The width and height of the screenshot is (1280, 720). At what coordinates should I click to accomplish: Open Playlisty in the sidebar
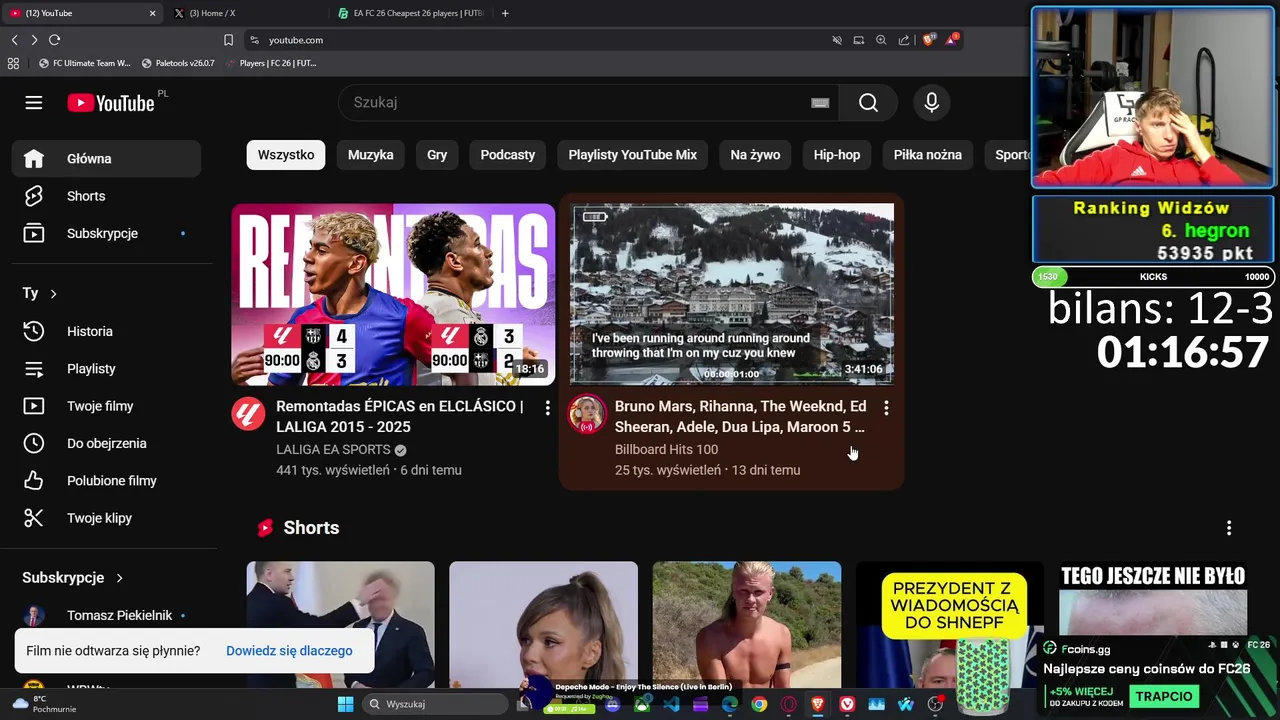pyautogui.click(x=107, y=369)
